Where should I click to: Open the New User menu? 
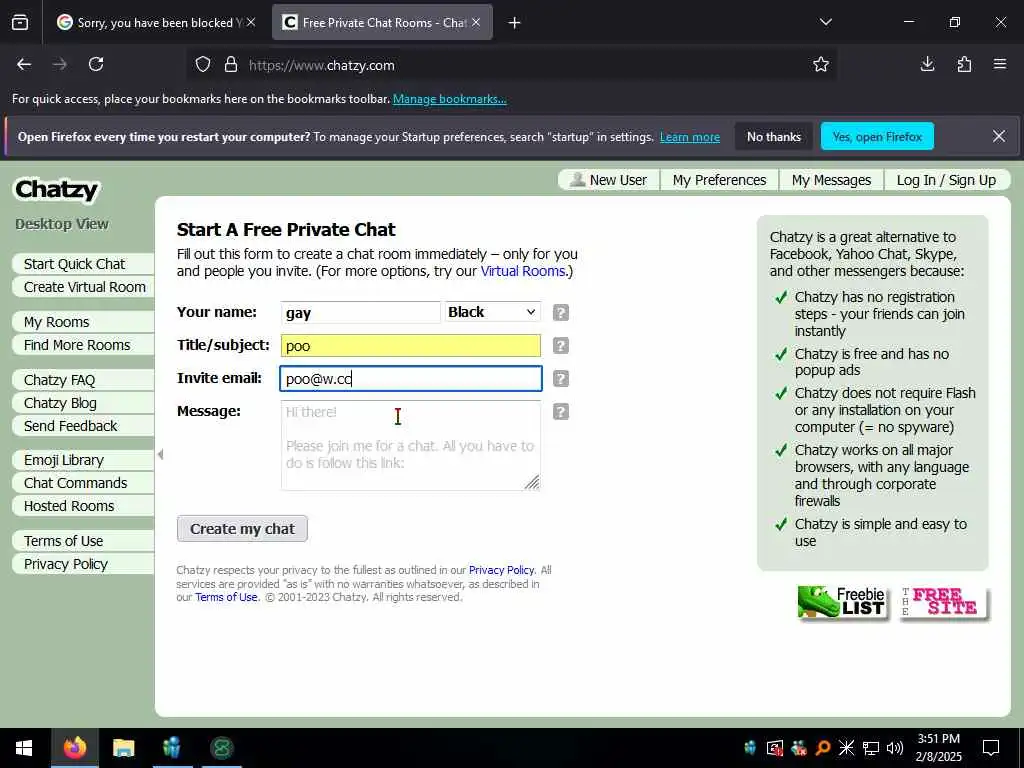[609, 180]
